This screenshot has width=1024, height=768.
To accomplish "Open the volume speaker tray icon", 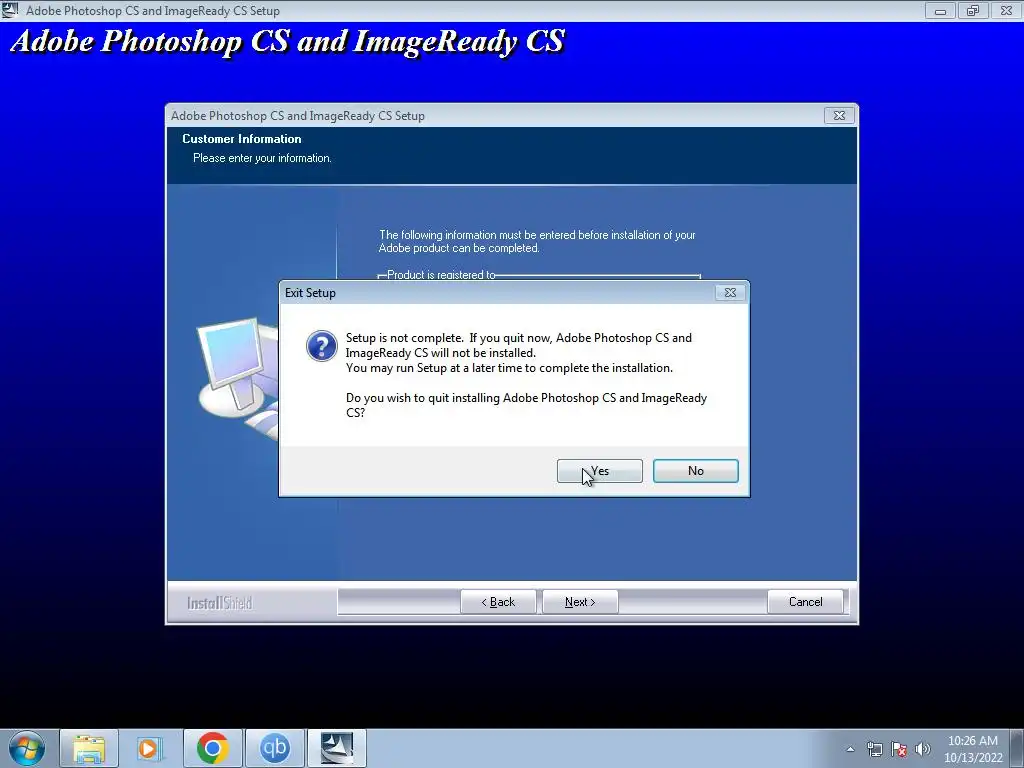I will point(923,749).
